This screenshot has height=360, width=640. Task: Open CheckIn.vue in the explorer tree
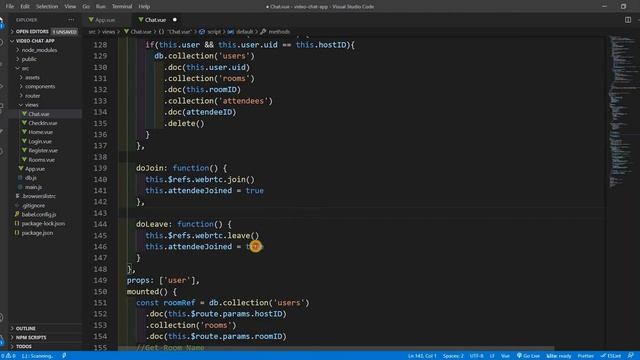42,123
